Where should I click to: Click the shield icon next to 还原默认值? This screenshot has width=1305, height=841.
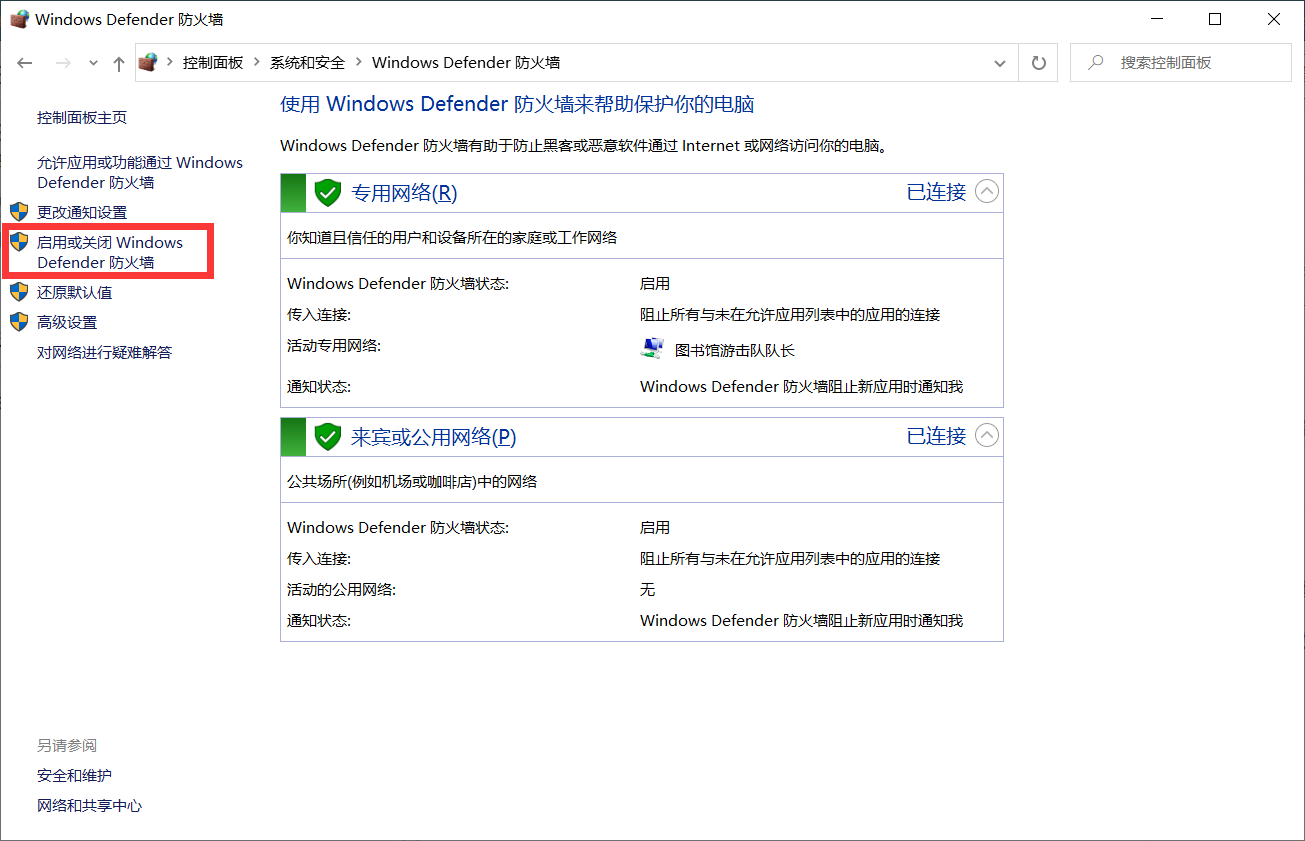click(20, 292)
